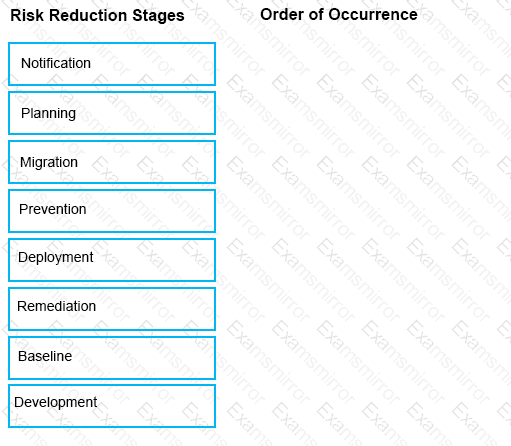The height and width of the screenshot is (446, 511).
Task: Click the Order of Occurrence heading
Action: 339,14
